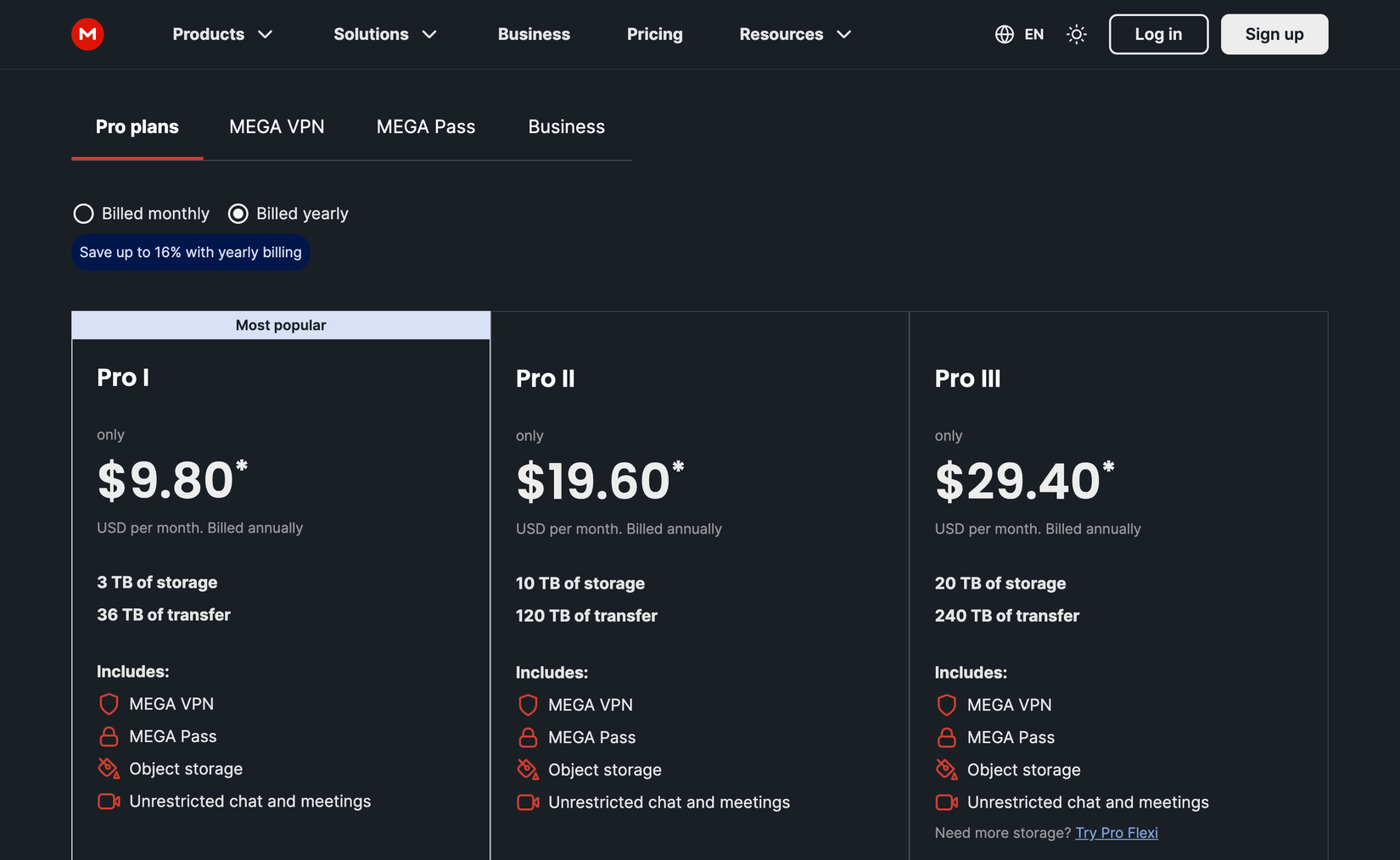Click chat and meetings camera icon in Pro III
This screenshot has height=860, width=1400.
(947, 801)
